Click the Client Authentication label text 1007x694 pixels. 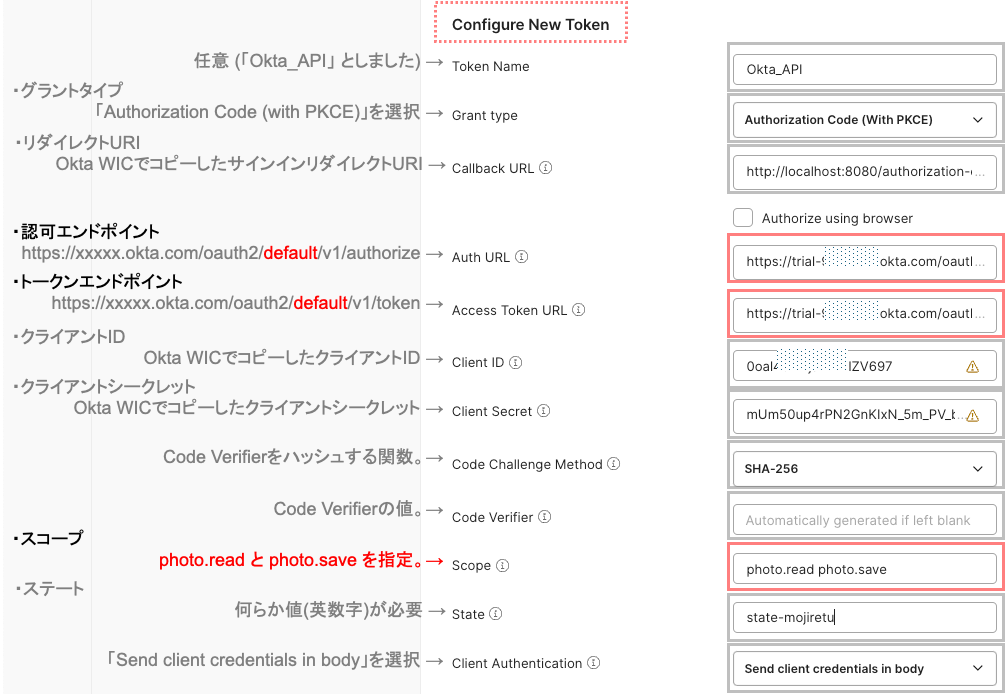click(x=517, y=663)
